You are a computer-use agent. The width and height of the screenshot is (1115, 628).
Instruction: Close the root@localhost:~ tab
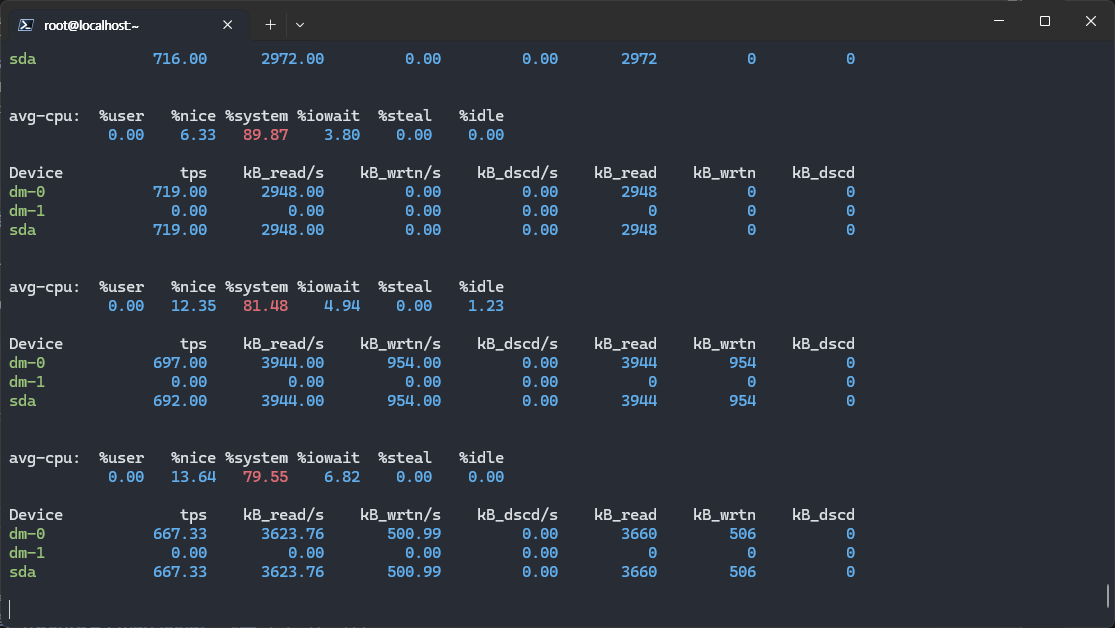(x=231, y=24)
